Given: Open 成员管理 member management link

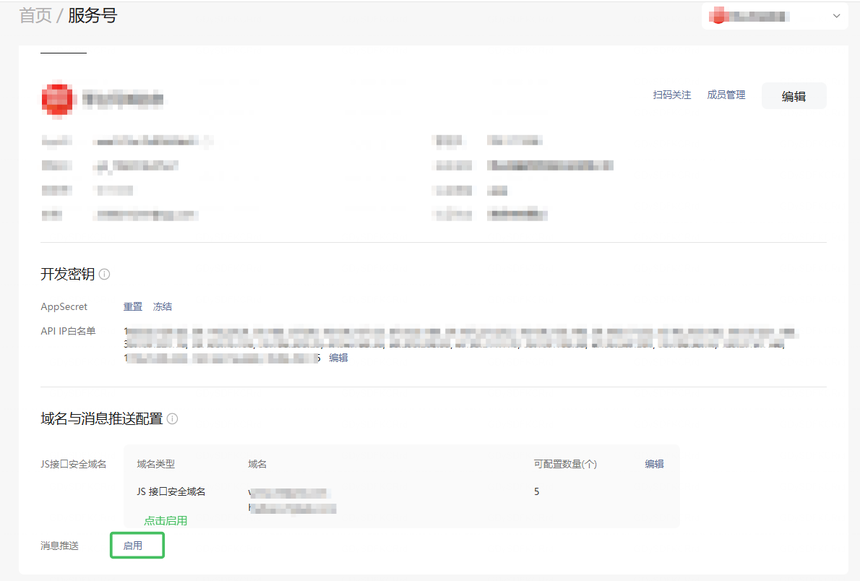Looking at the screenshot, I should [x=726, y=95].
